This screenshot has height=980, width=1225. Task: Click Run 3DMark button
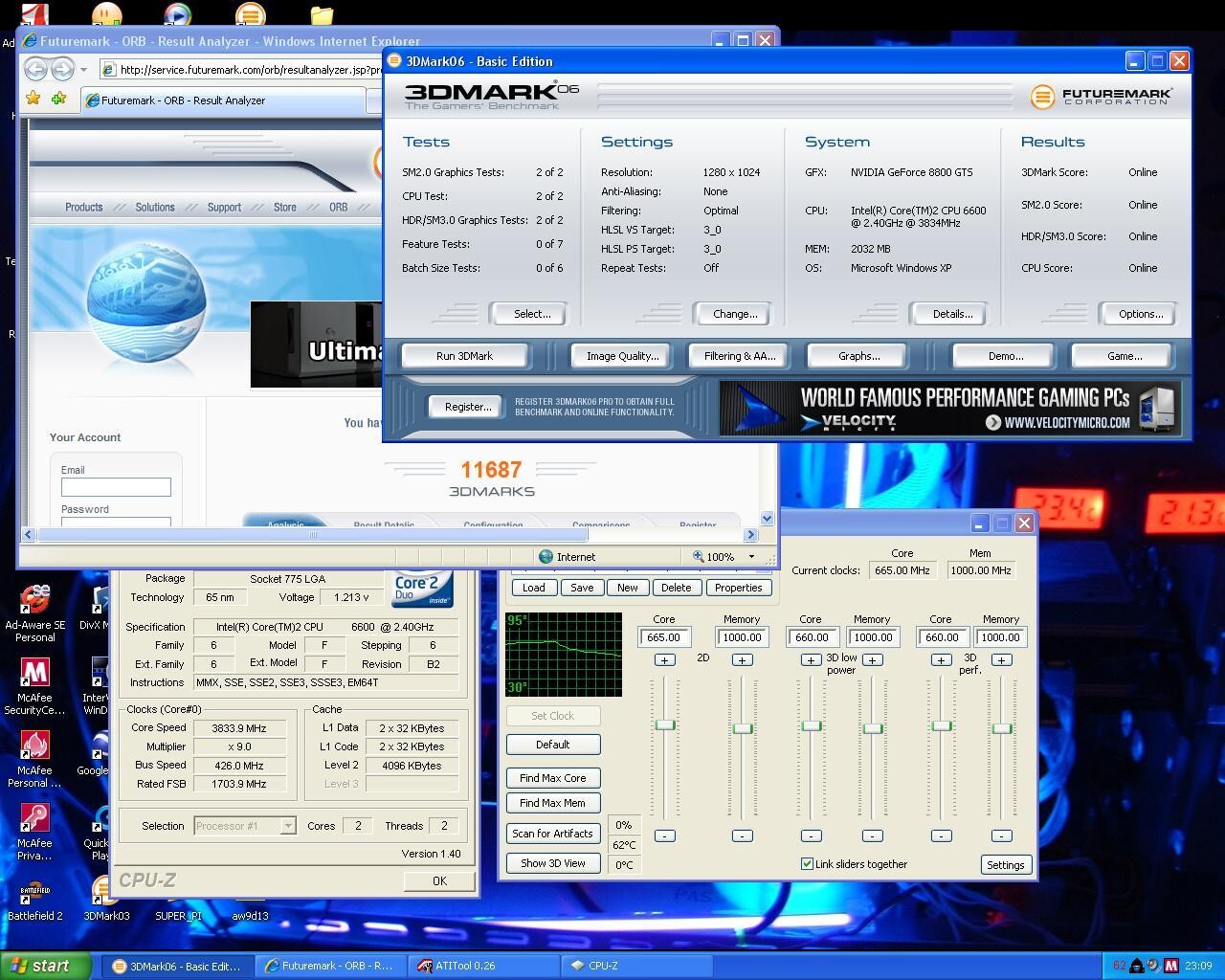pos(464,356)
